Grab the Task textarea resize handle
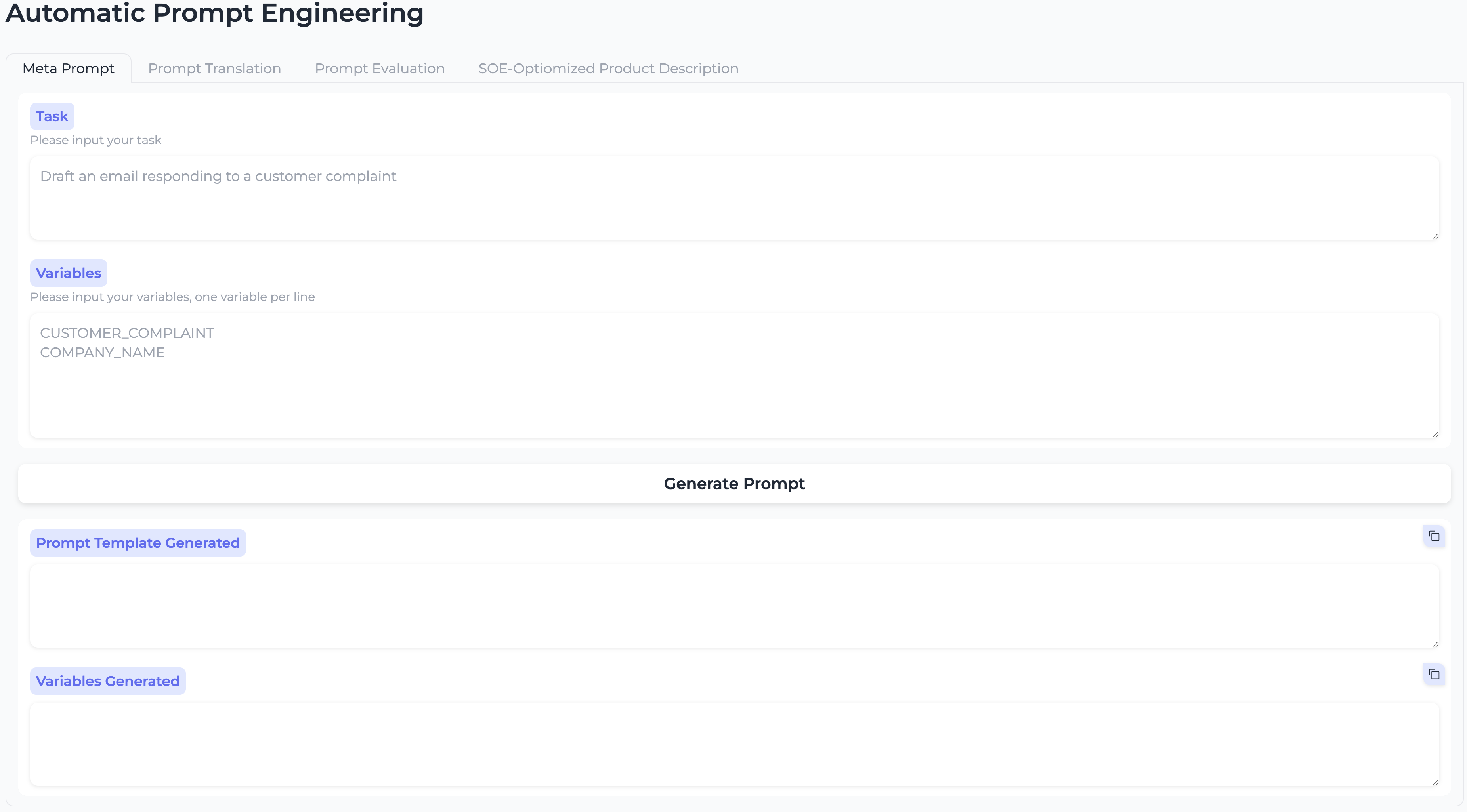Image resolution: width=1467 pixels, height=812 pixels. tap(1435, 236)
